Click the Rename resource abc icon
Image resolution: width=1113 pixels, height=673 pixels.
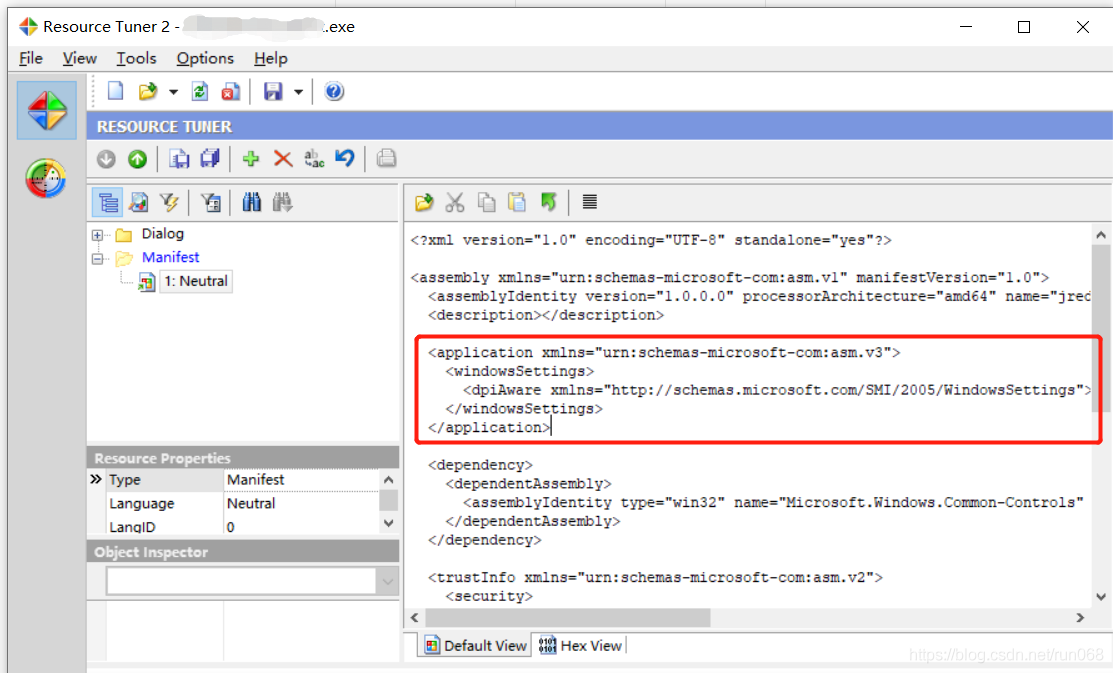314,159
